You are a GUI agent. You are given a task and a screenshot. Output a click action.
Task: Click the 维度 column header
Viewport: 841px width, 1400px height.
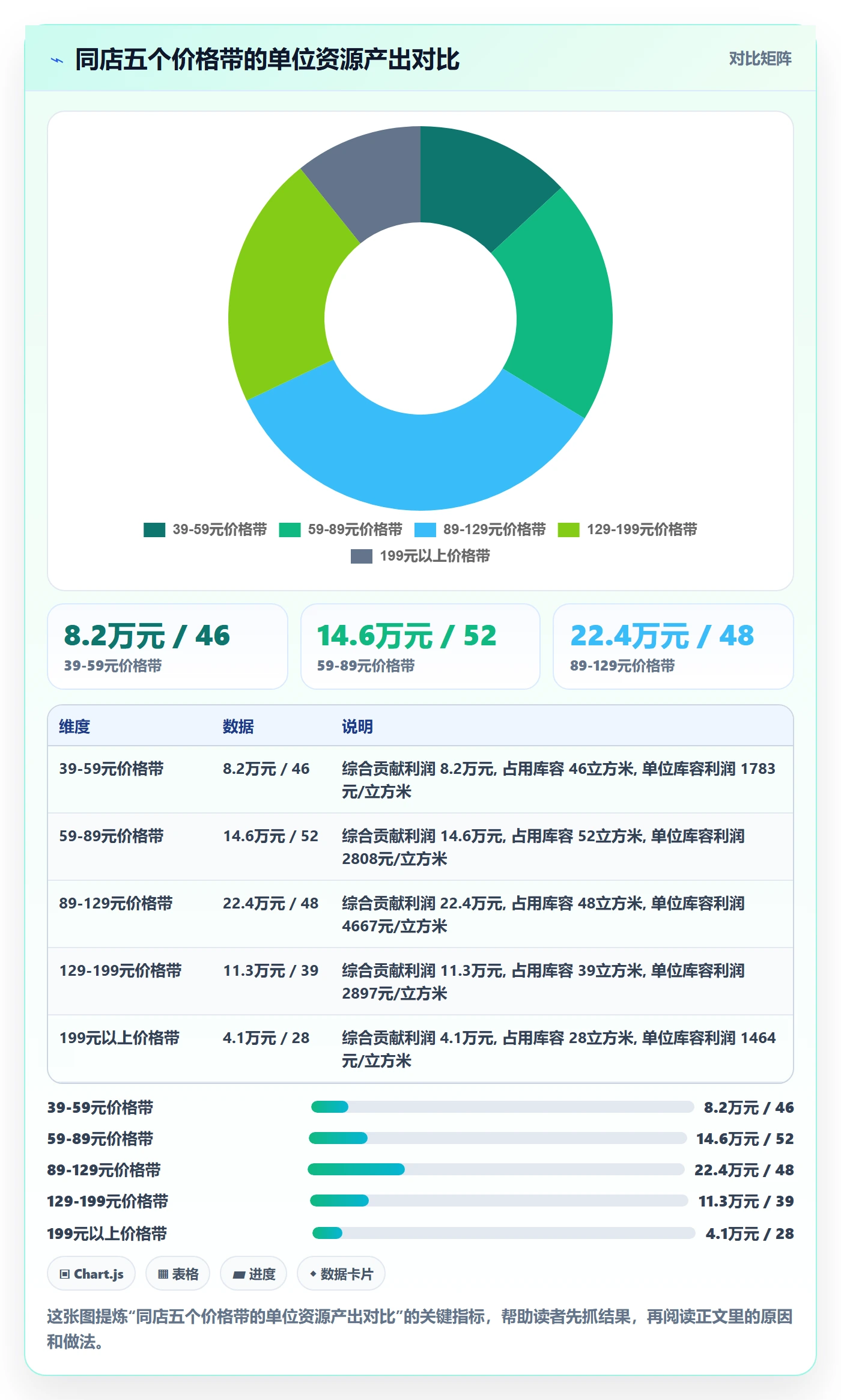tap(74, 726)
